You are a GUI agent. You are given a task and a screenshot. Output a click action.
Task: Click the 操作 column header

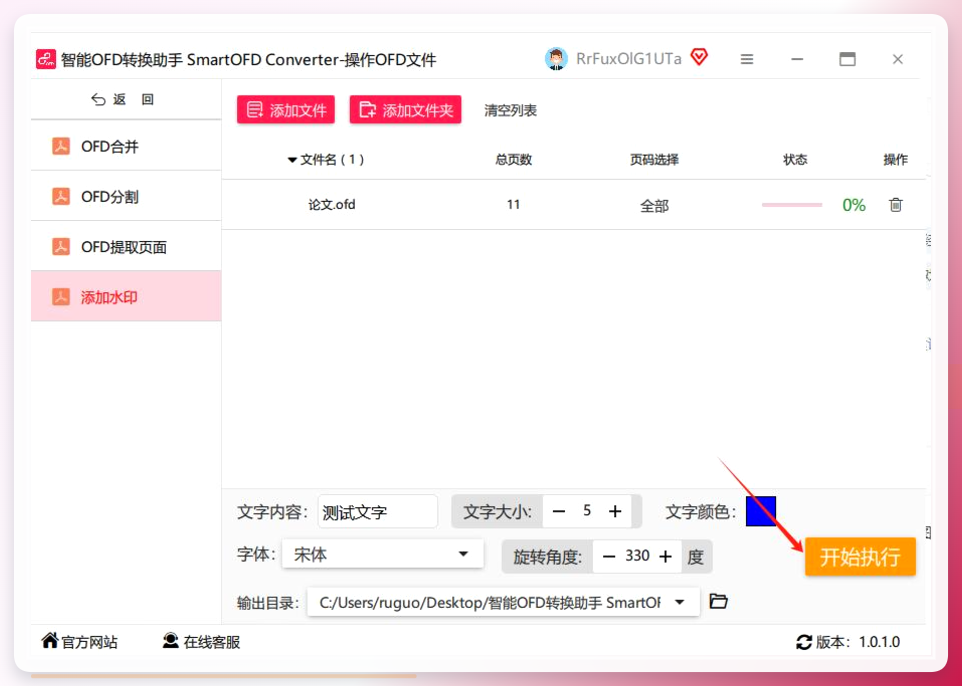(x=895, y=160)
